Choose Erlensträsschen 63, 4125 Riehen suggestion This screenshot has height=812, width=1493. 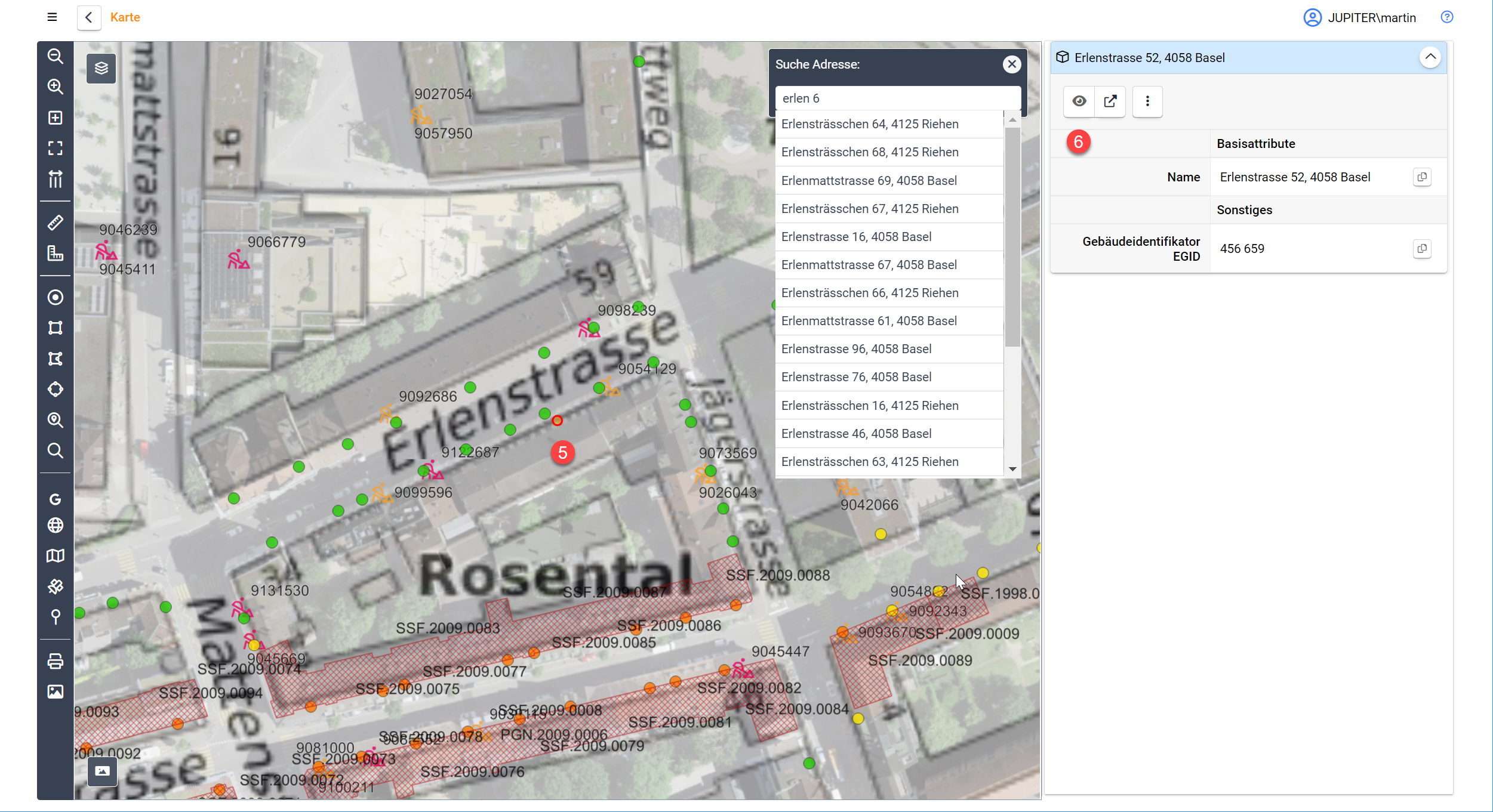889,462
